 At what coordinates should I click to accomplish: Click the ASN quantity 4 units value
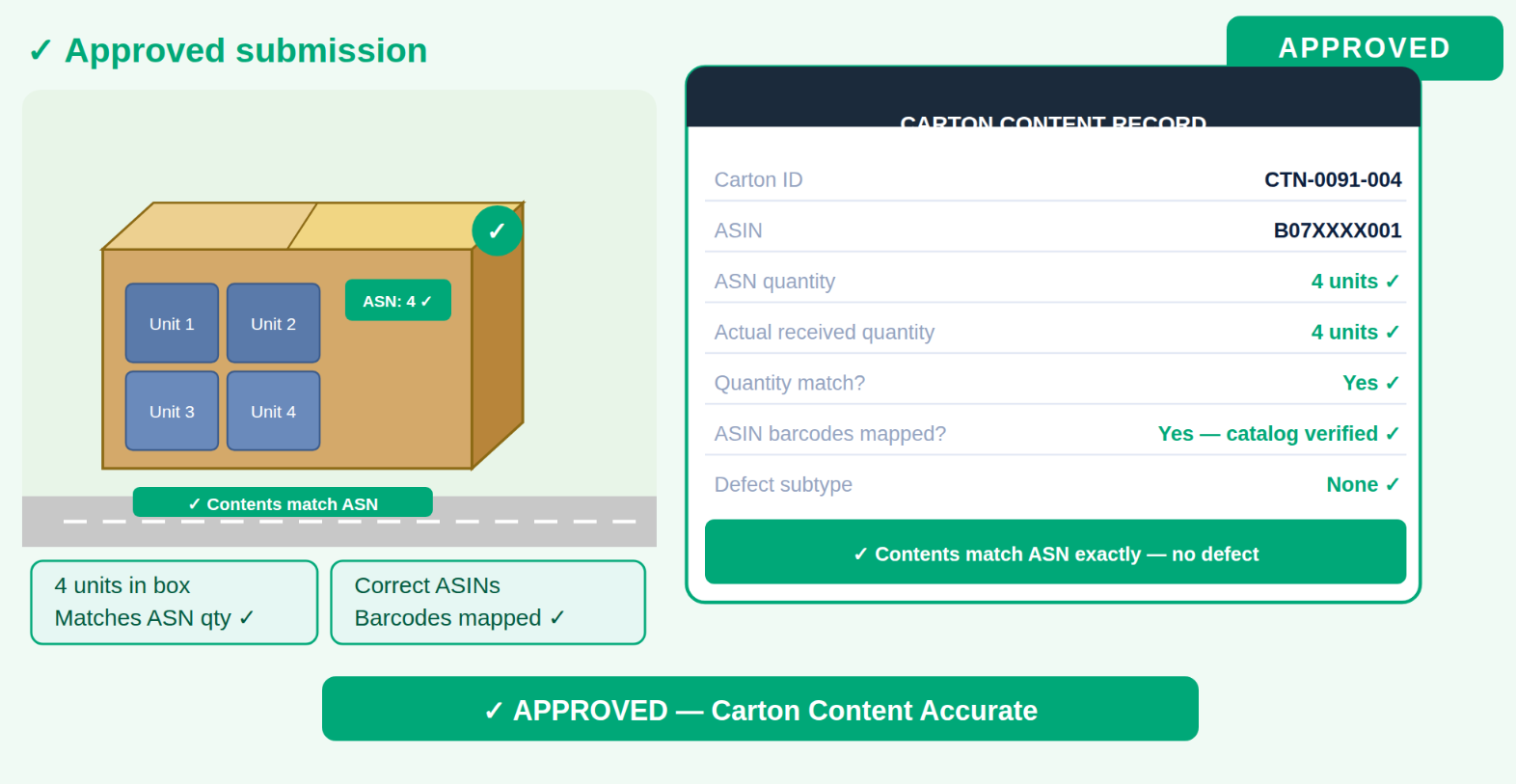[x=1355, y=282]
